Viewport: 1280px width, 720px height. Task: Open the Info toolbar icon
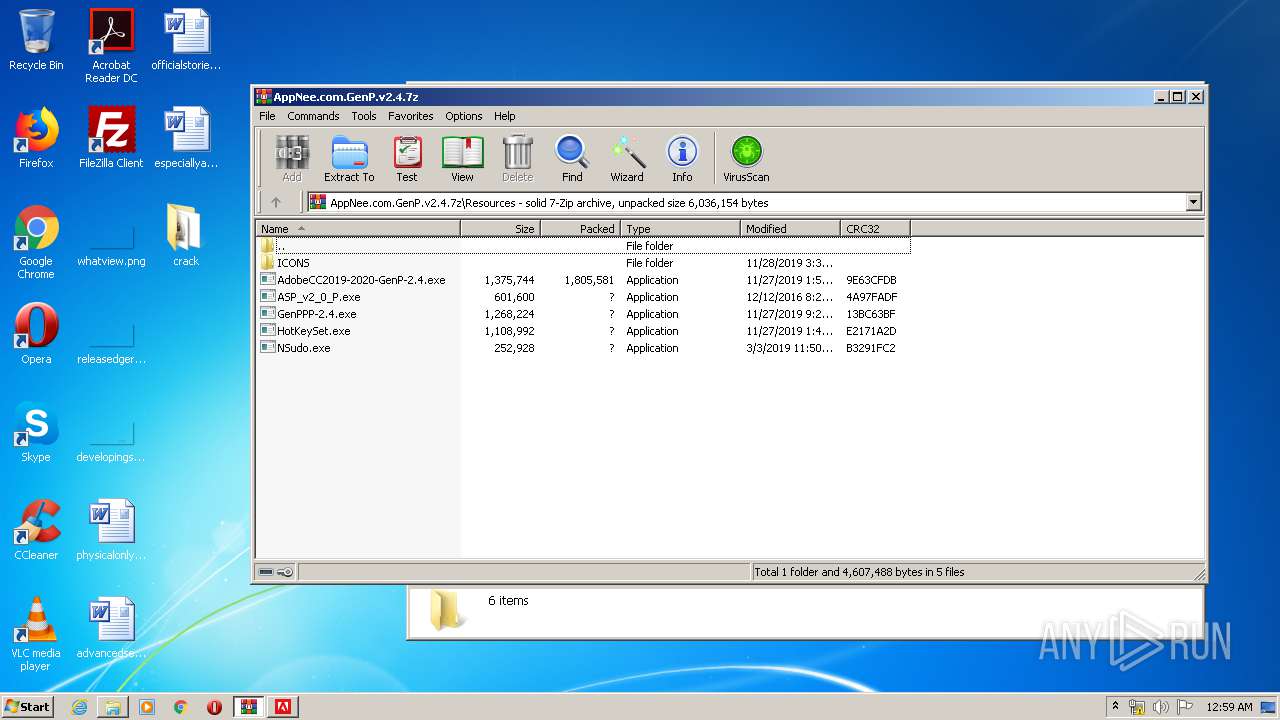(682, 159)
